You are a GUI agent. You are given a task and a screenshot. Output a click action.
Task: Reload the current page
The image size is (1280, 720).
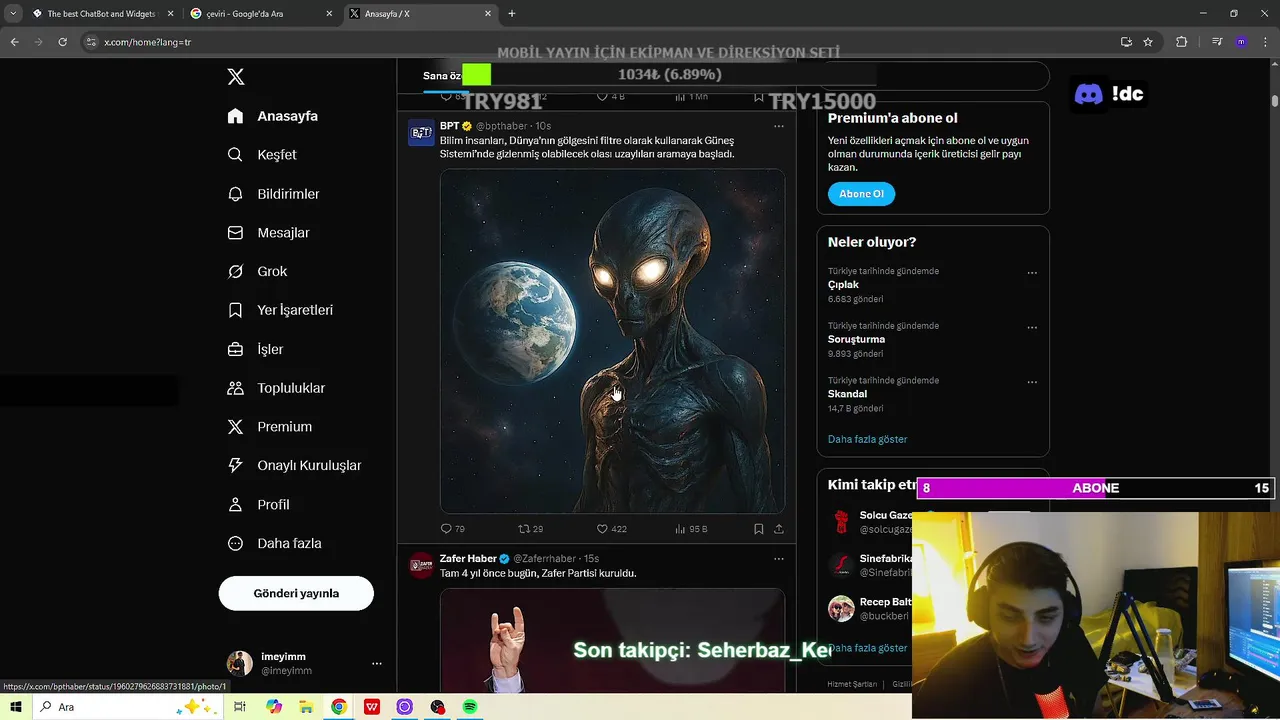pyautogui.click(x=62, y=42)
